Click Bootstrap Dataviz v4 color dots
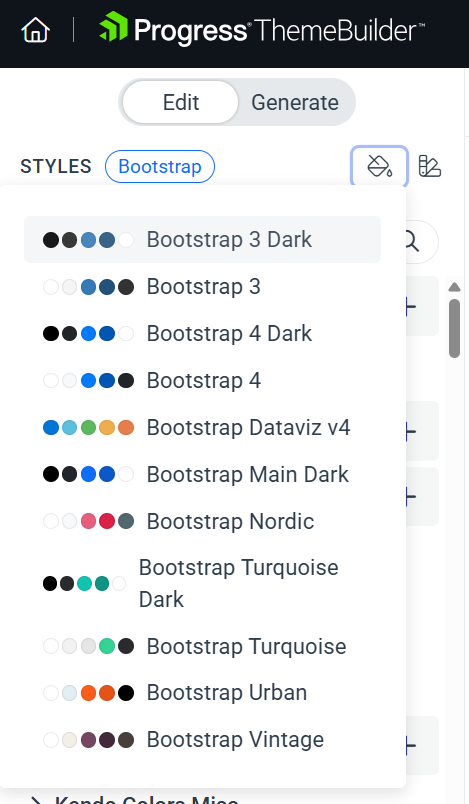 [x=88, y=428]
